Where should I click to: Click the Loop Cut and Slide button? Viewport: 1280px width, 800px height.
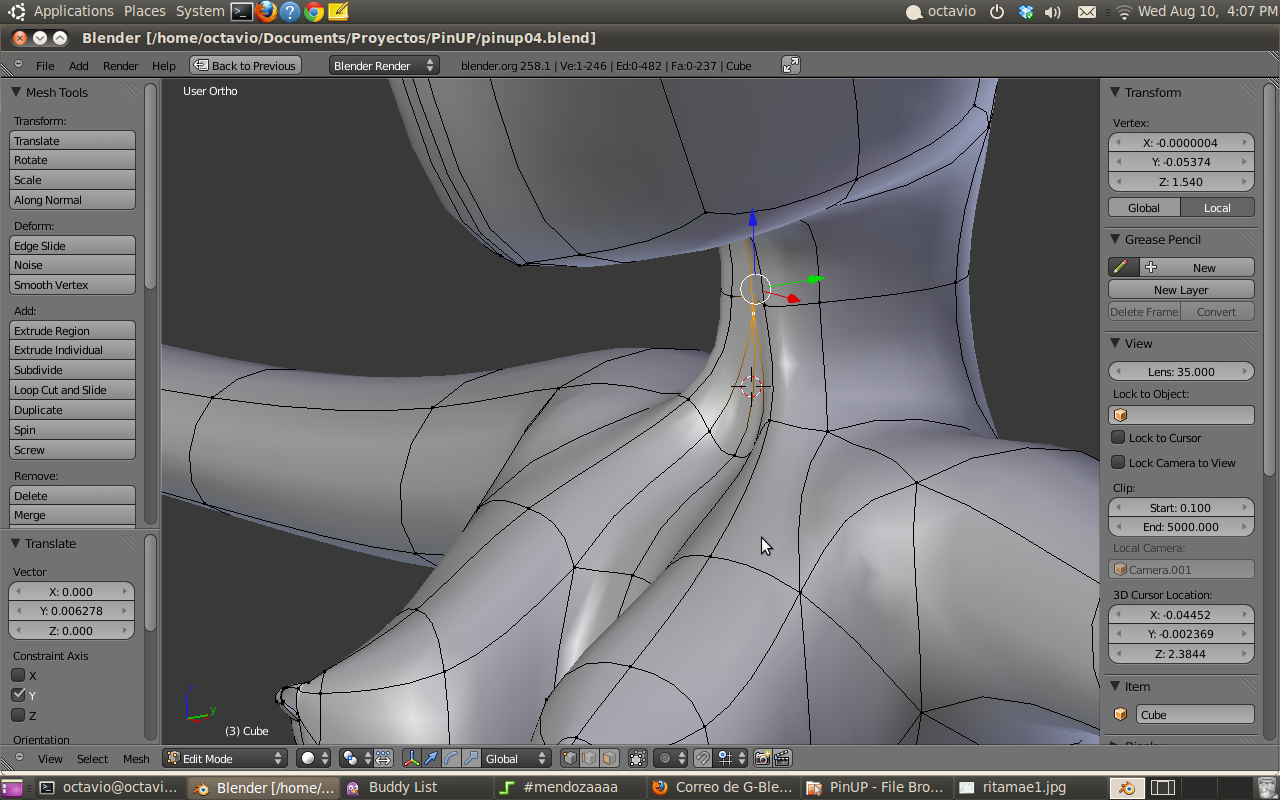coord(72,390)
